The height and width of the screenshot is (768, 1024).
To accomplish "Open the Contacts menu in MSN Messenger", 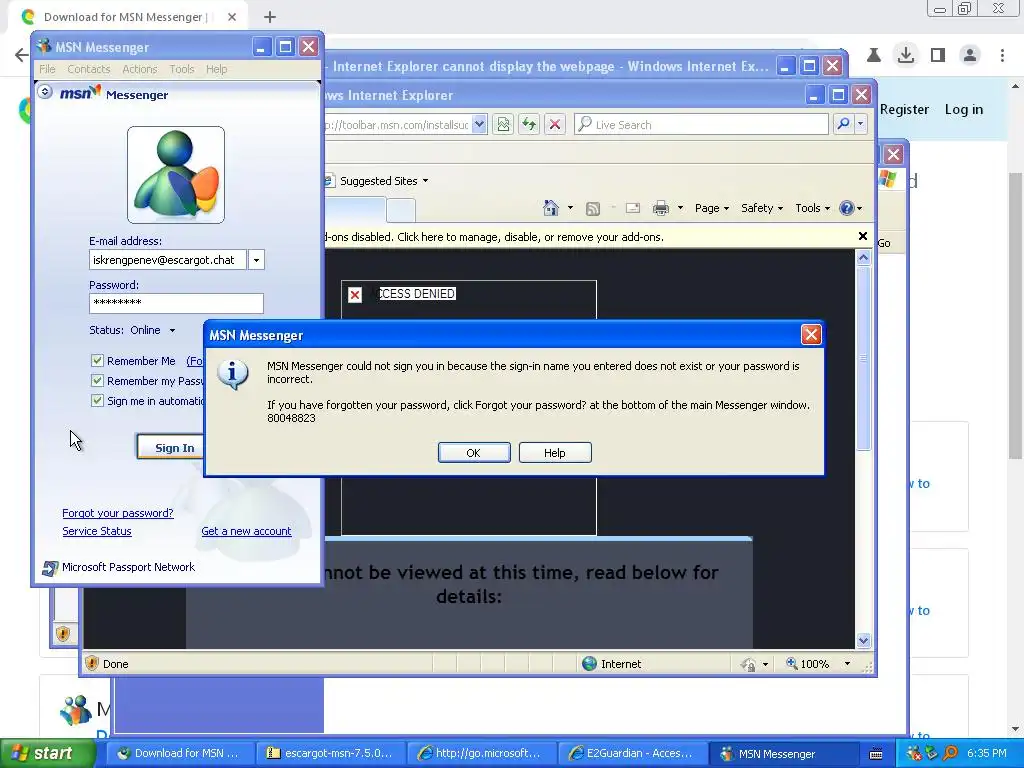I will click(x=89, y=69).
